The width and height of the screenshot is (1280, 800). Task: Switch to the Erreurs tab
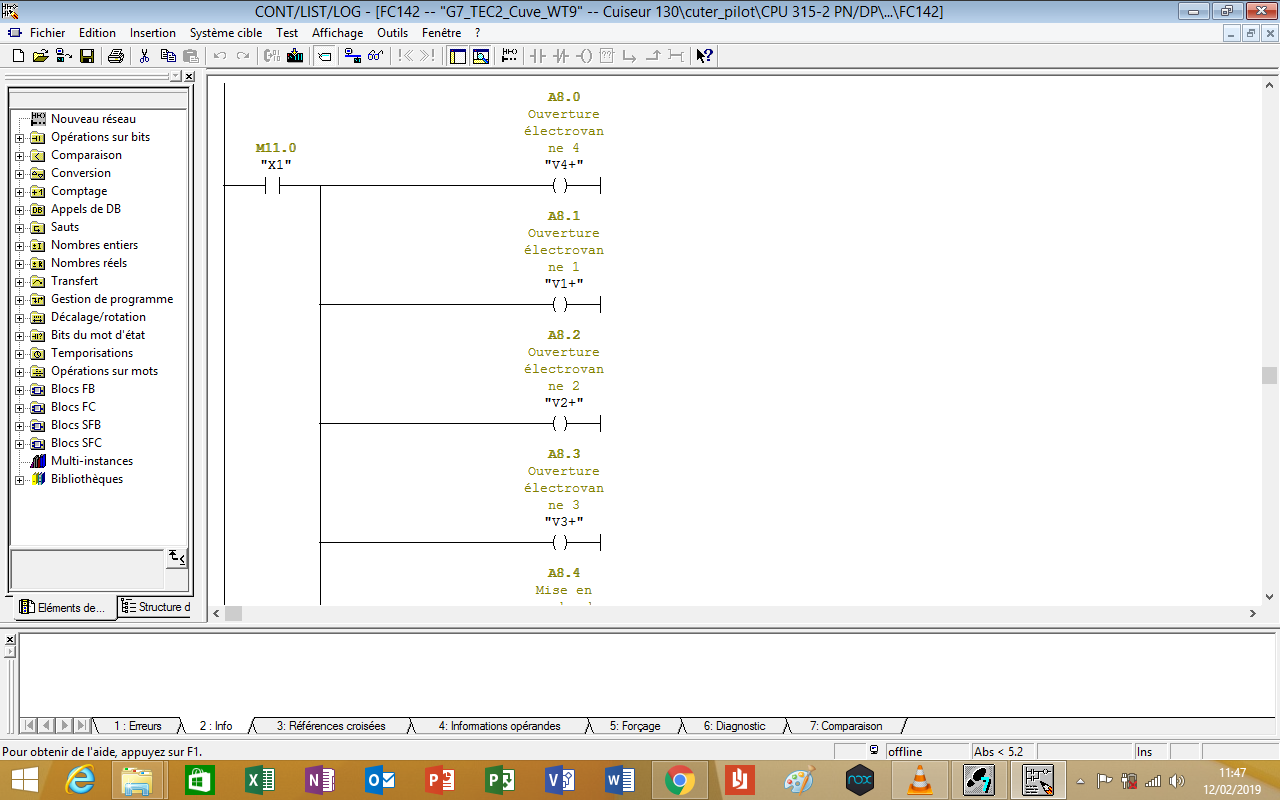pyautogui.click(x=138, y=726)
